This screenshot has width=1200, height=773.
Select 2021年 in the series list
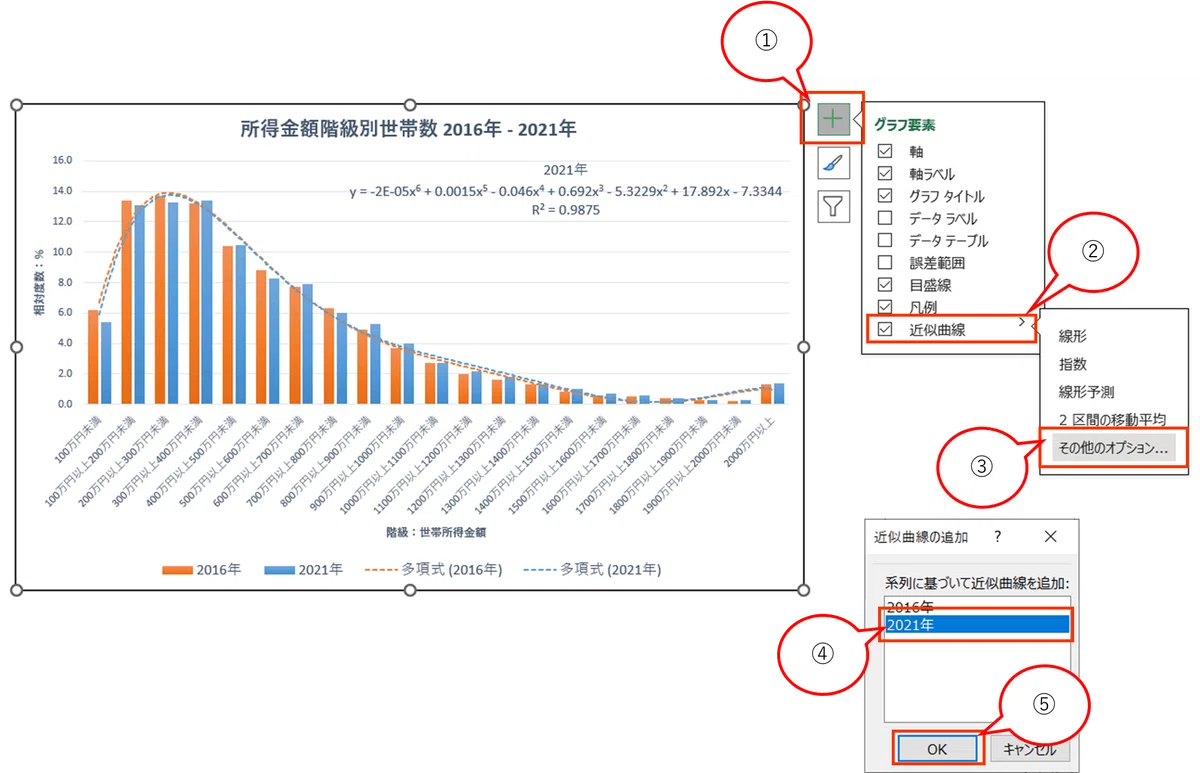(x=978, y=626)
